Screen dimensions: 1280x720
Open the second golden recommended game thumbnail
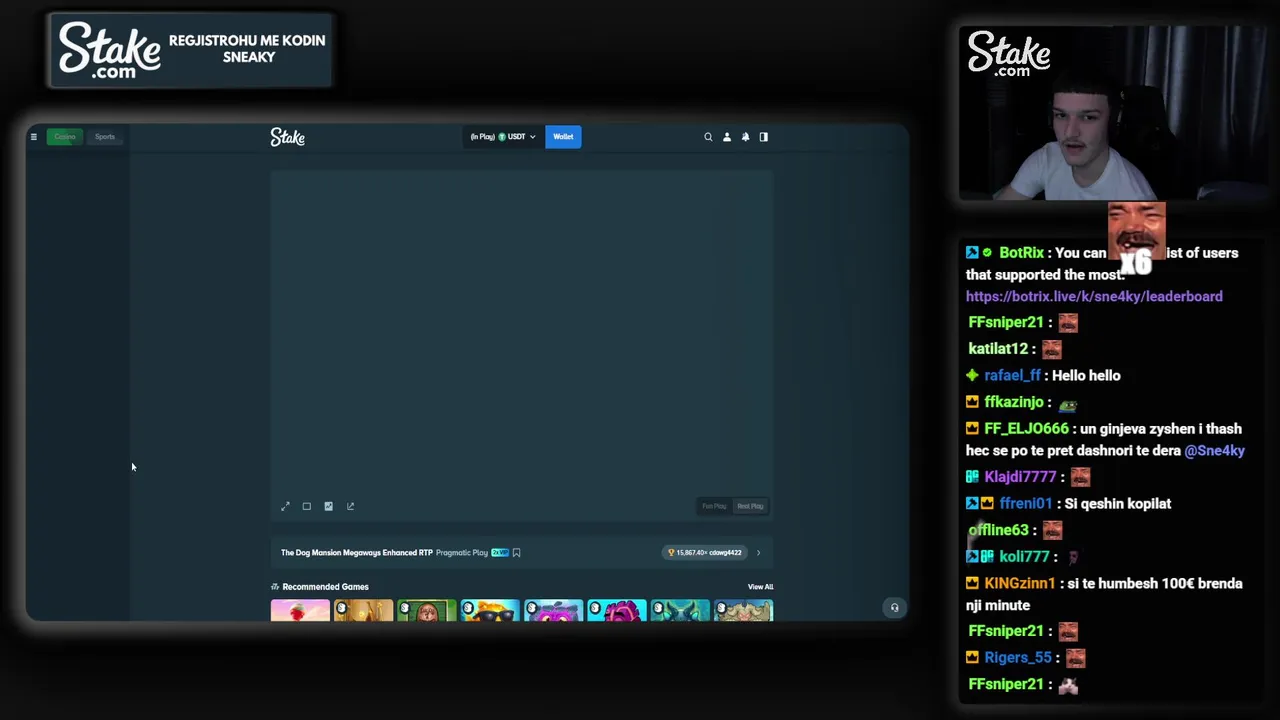364,610
